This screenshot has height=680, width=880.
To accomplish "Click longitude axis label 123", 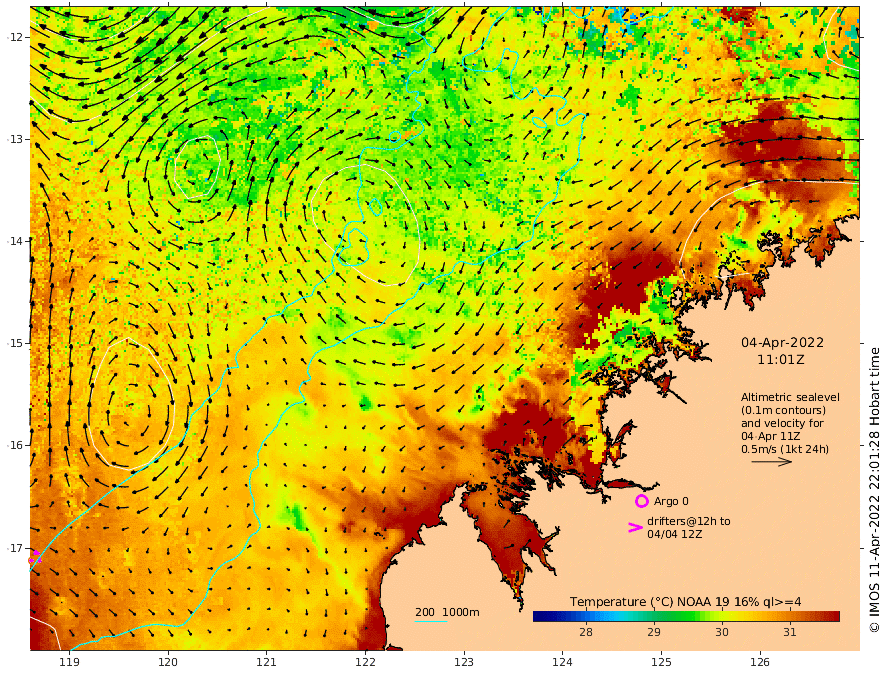I will click(464, 662).
